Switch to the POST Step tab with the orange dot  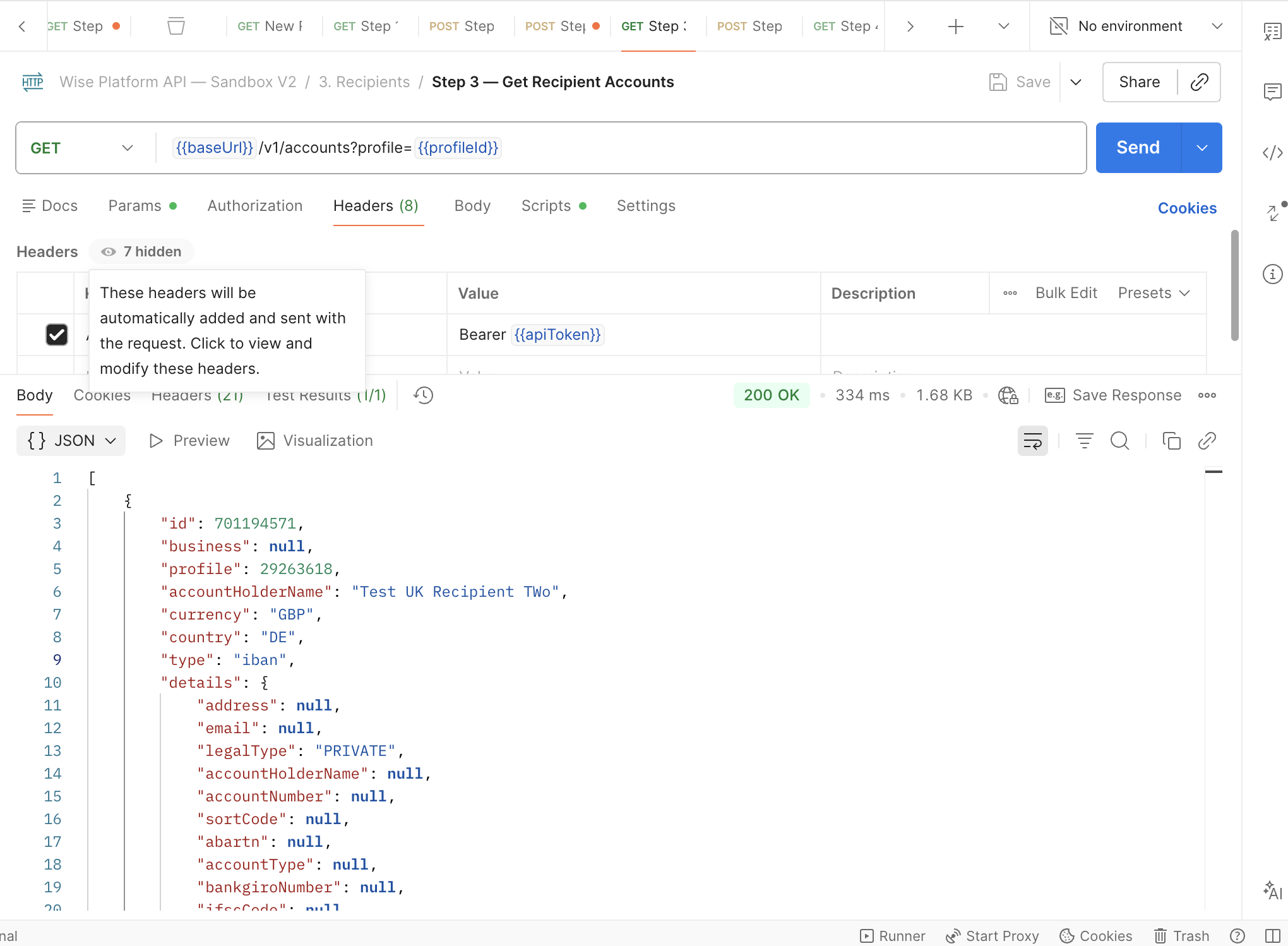tap(562, 26)
